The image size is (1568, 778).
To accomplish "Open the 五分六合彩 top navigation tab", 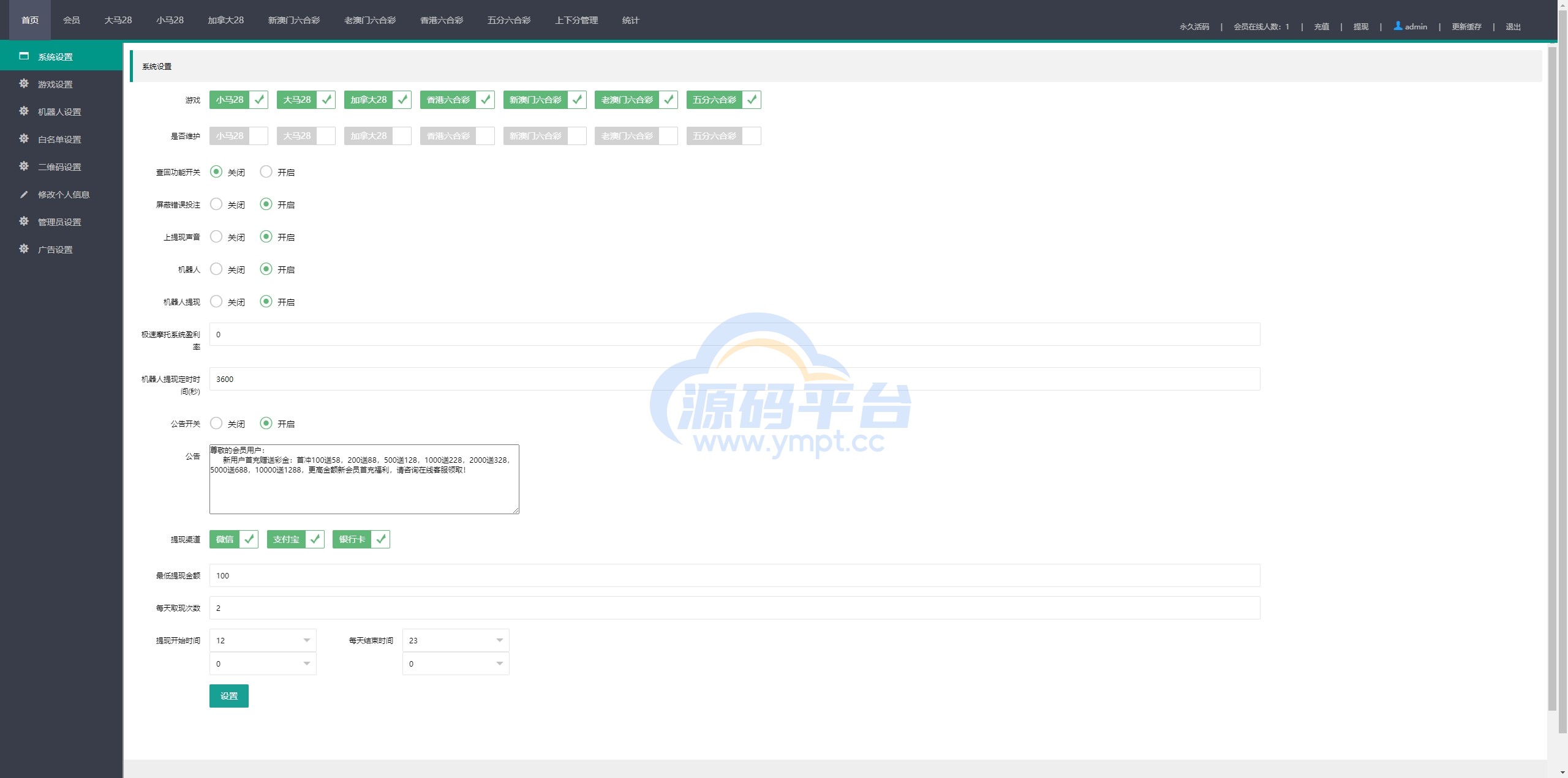I will point(509,20).
